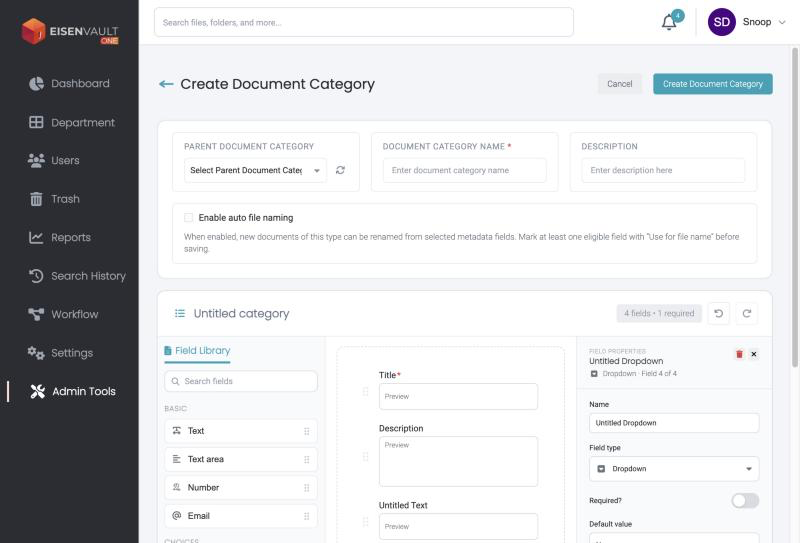The width and height of the screenshot is (800, 543).
Task: Grab the Text area drag handle
Action: 307,459
